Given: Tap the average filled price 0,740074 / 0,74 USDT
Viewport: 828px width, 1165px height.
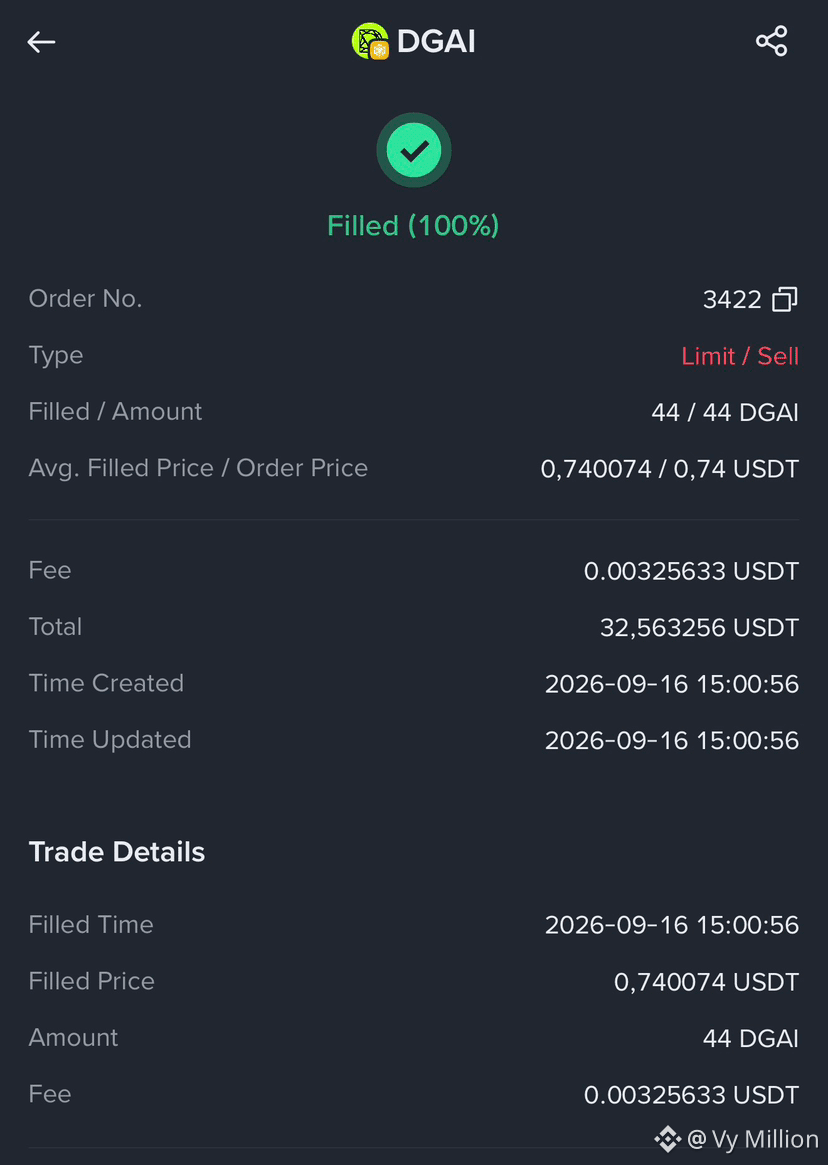Looking at the screenshot, I should [x=670, y=469].
